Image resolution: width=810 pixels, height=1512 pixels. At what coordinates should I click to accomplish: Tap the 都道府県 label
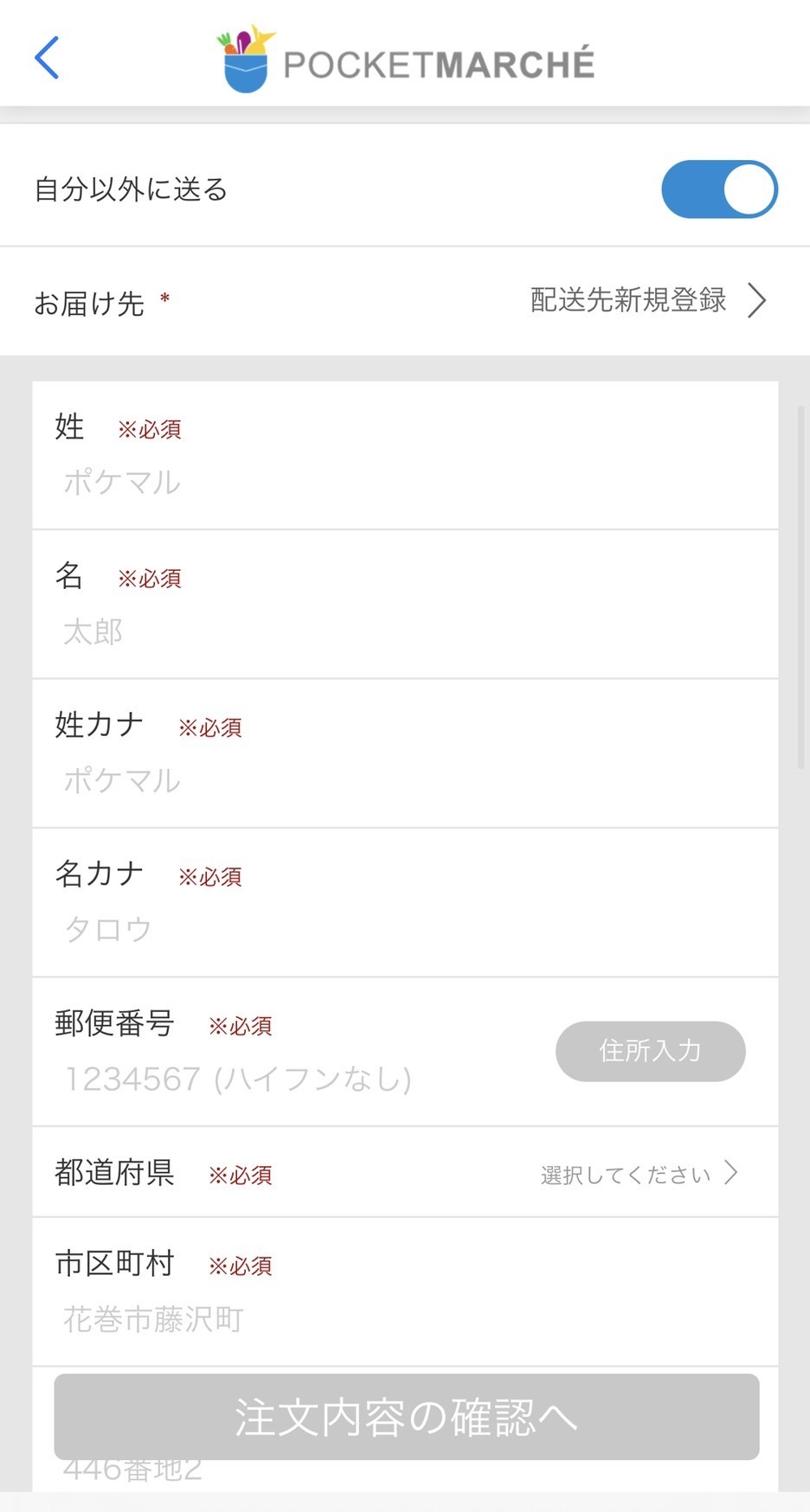click(x=114, y=1173)
